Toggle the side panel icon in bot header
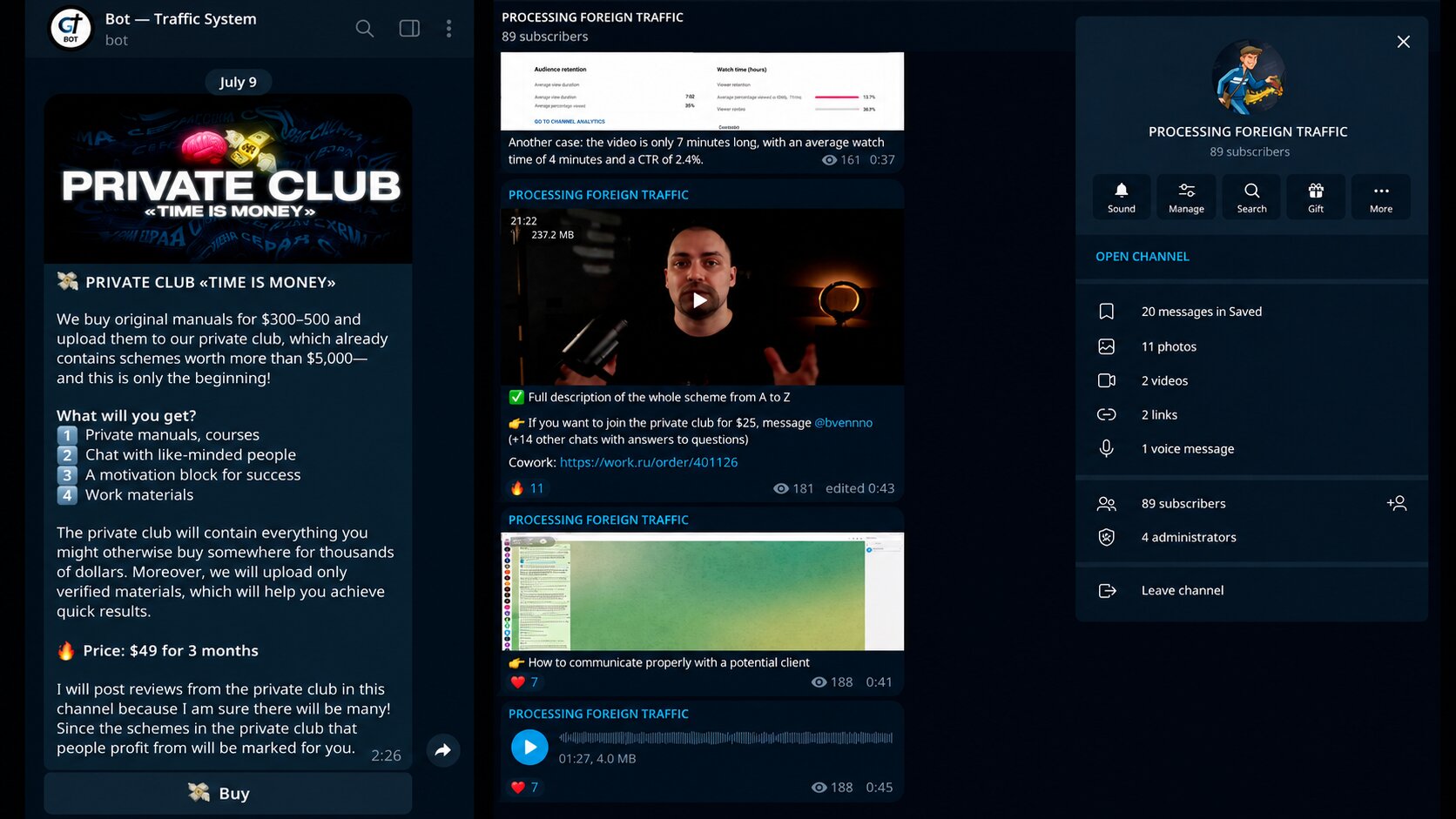1456x819 pixels. point(409,29)
